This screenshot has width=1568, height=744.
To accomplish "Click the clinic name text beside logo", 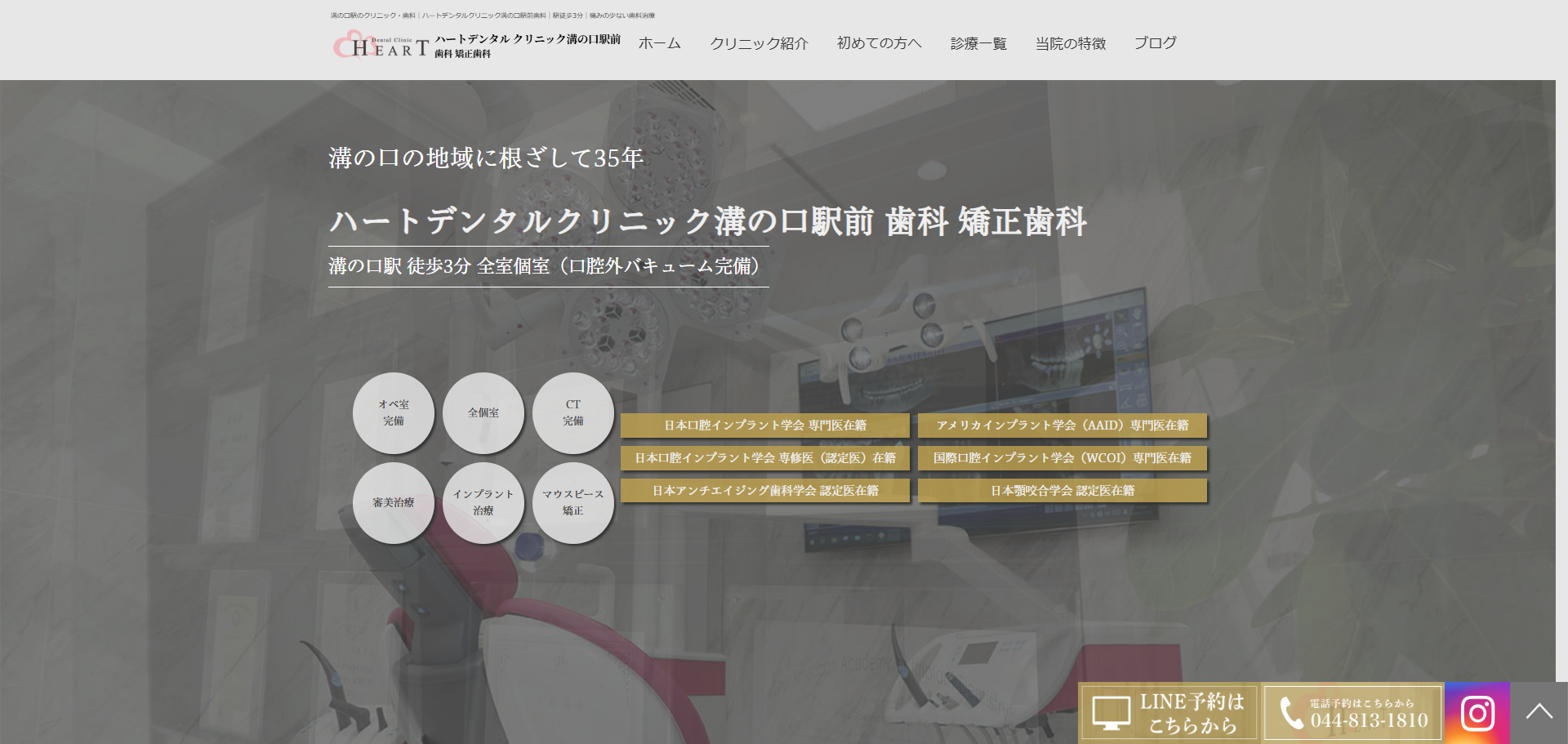I will (x=528, y=46).
